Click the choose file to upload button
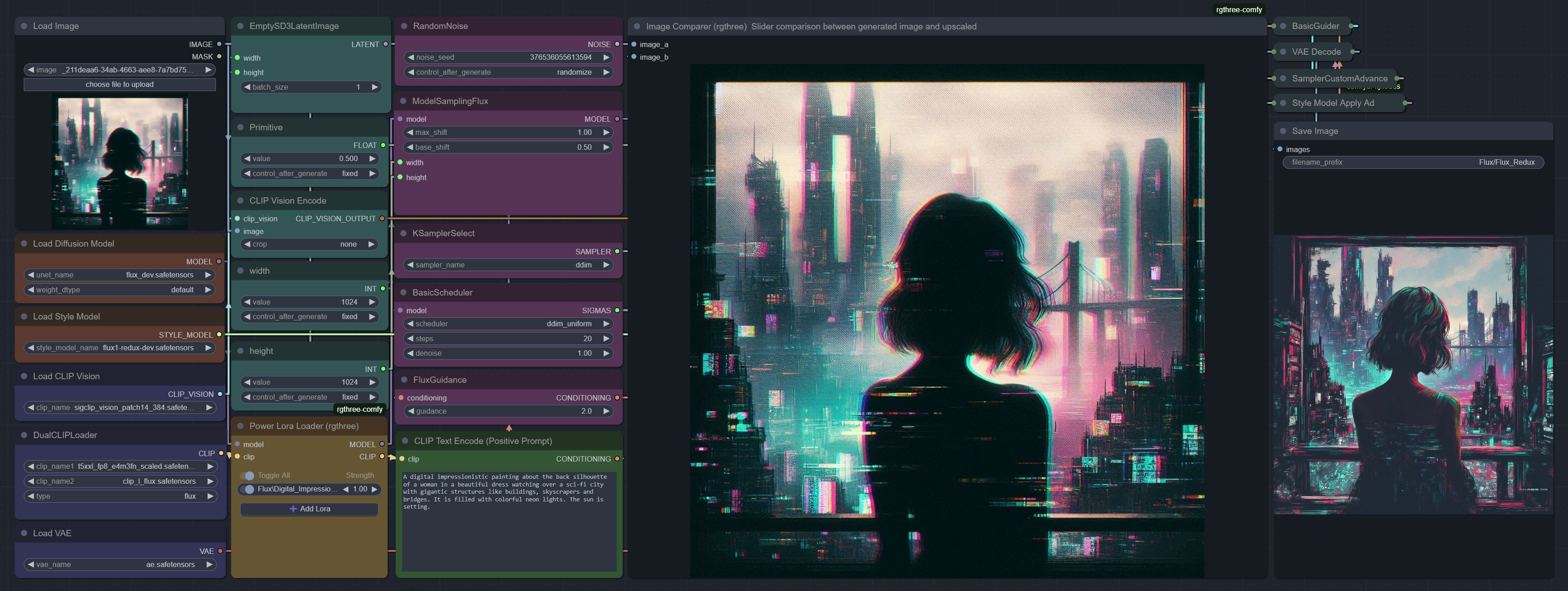Screen dimensions: 1568x591 [119, 85]
